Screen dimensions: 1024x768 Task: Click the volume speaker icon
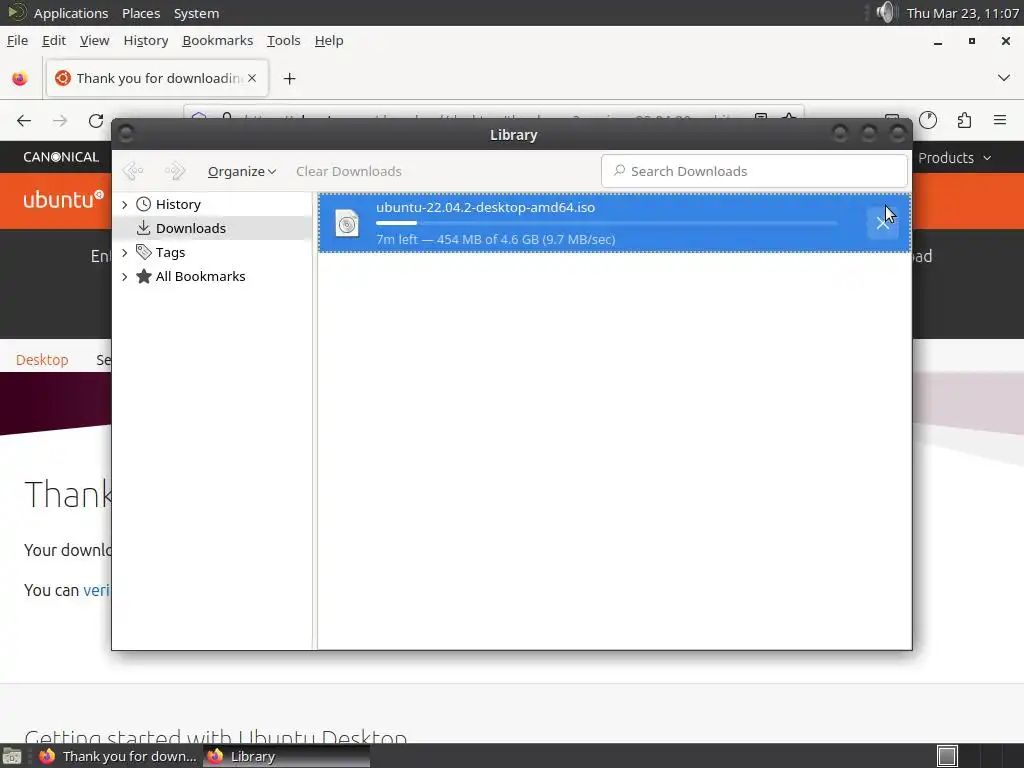[x=886, y=12]
